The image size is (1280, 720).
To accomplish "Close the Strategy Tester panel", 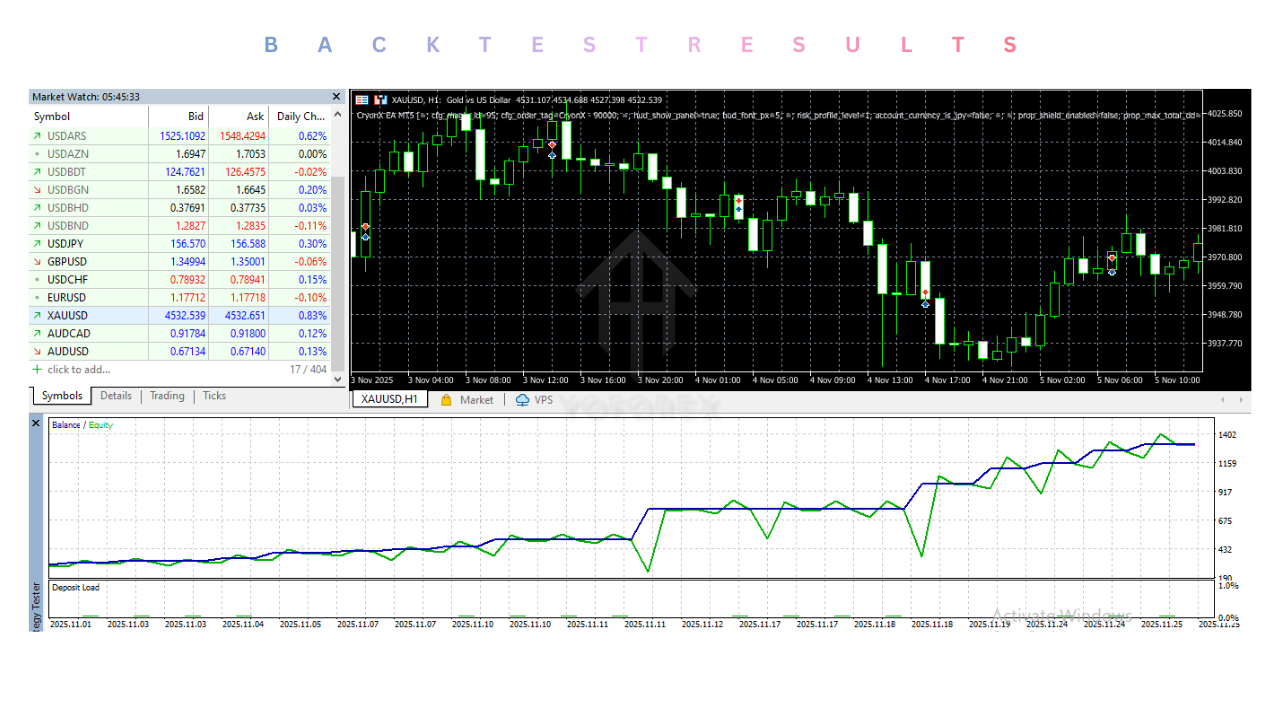I will (x=36, y=424).
